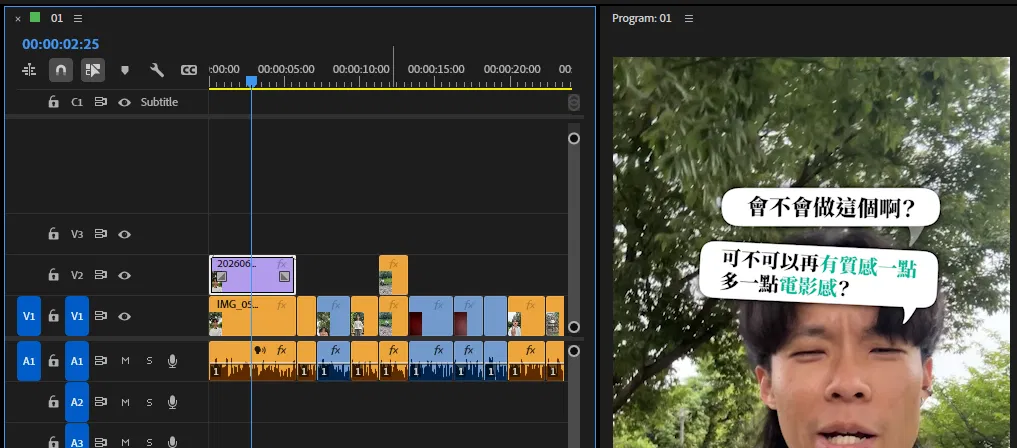1017x448 pixels.
Task: Mute the A1 audio track
Action: tap(125, 360)
